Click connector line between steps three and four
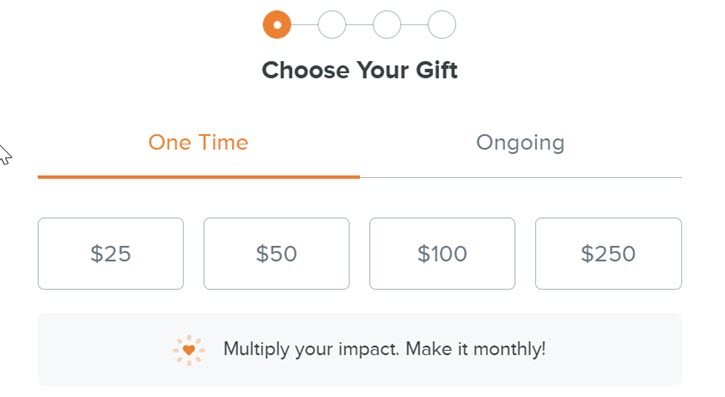Viewport: 725px width, 397px height. coord(414,24)
